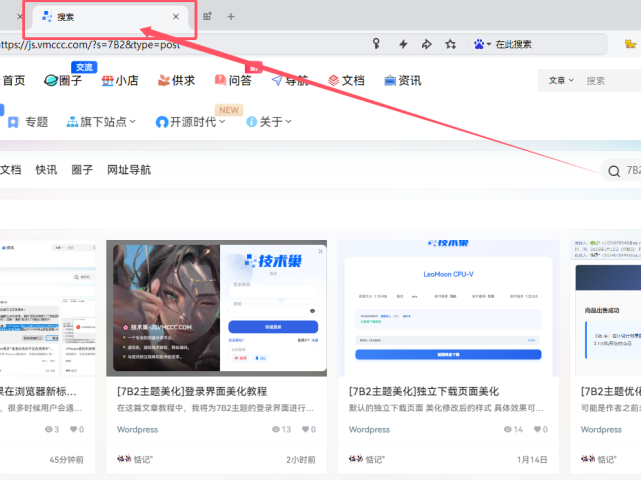
Task: Click the 2小时前 timestamp text
Action: click(x=301, y=460)
